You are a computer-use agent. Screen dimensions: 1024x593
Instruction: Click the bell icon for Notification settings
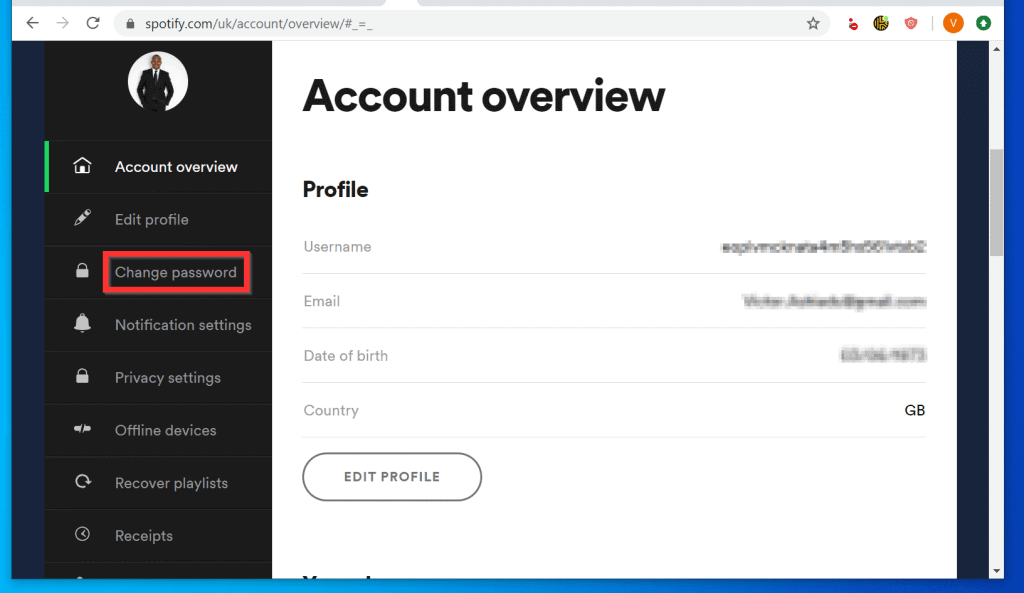click(82, 323)
